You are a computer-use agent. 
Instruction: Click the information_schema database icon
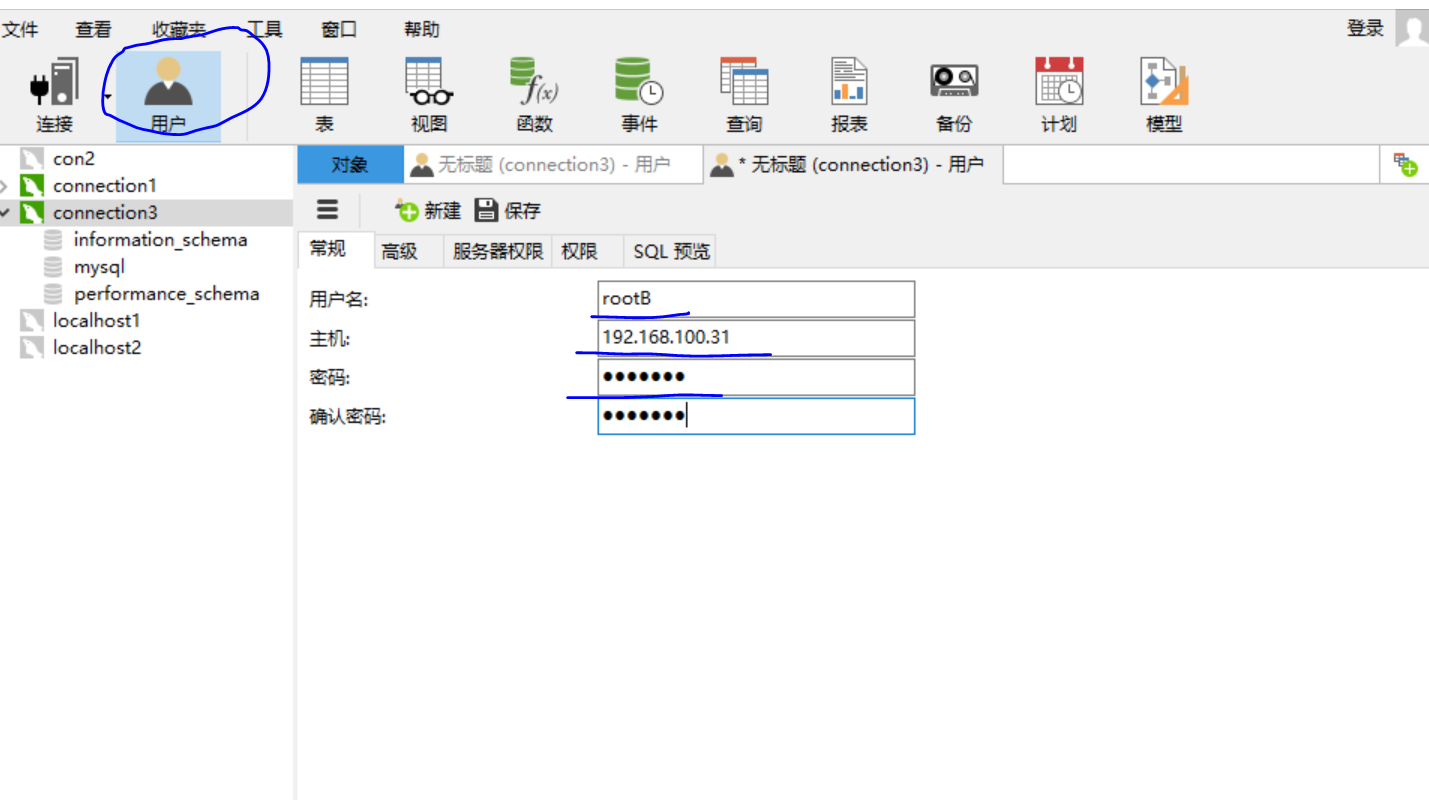[x=54, y=240]
